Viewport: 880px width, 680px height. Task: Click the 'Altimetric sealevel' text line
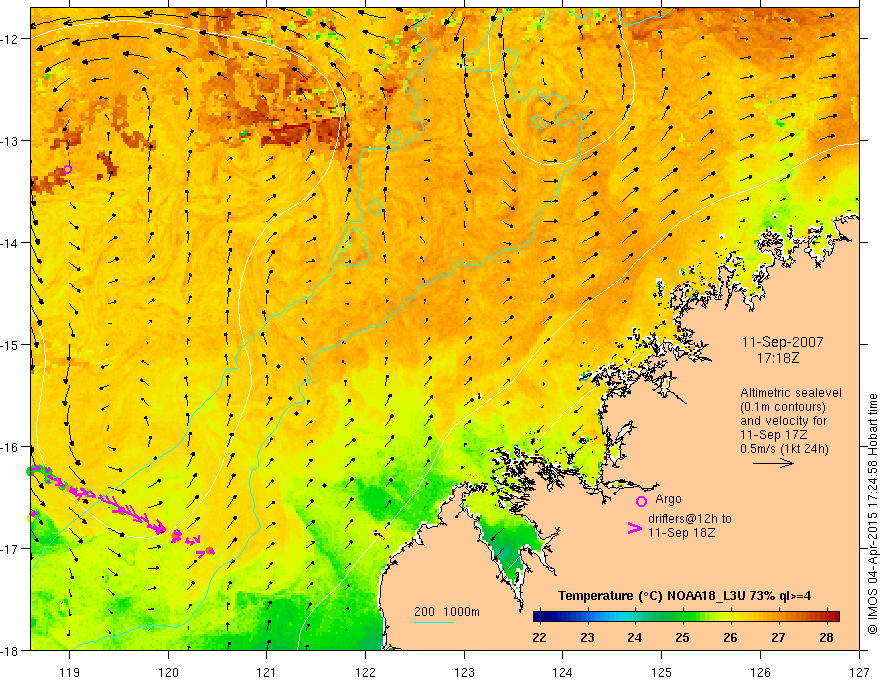791,393
